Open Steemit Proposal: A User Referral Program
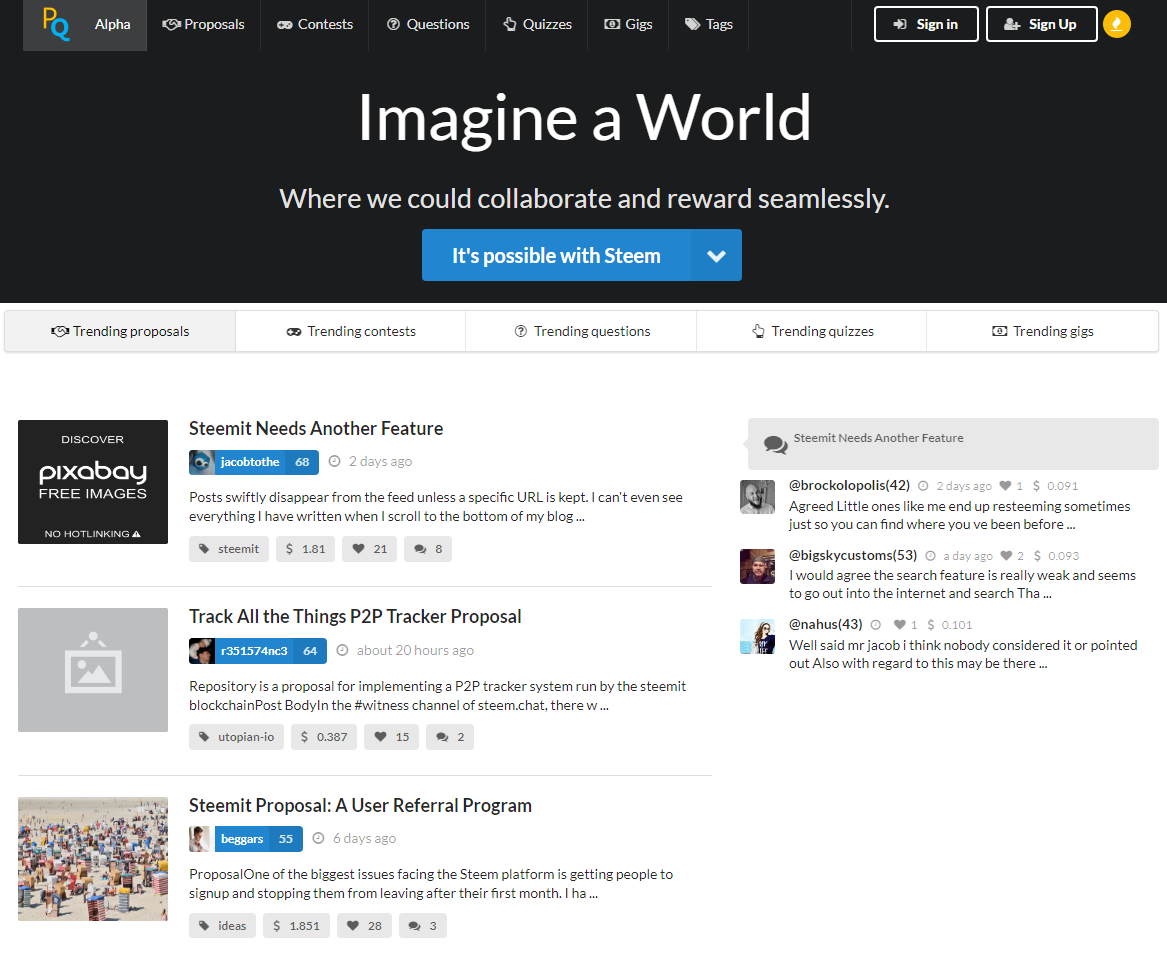1167x961 pixels. coord(360,805)
